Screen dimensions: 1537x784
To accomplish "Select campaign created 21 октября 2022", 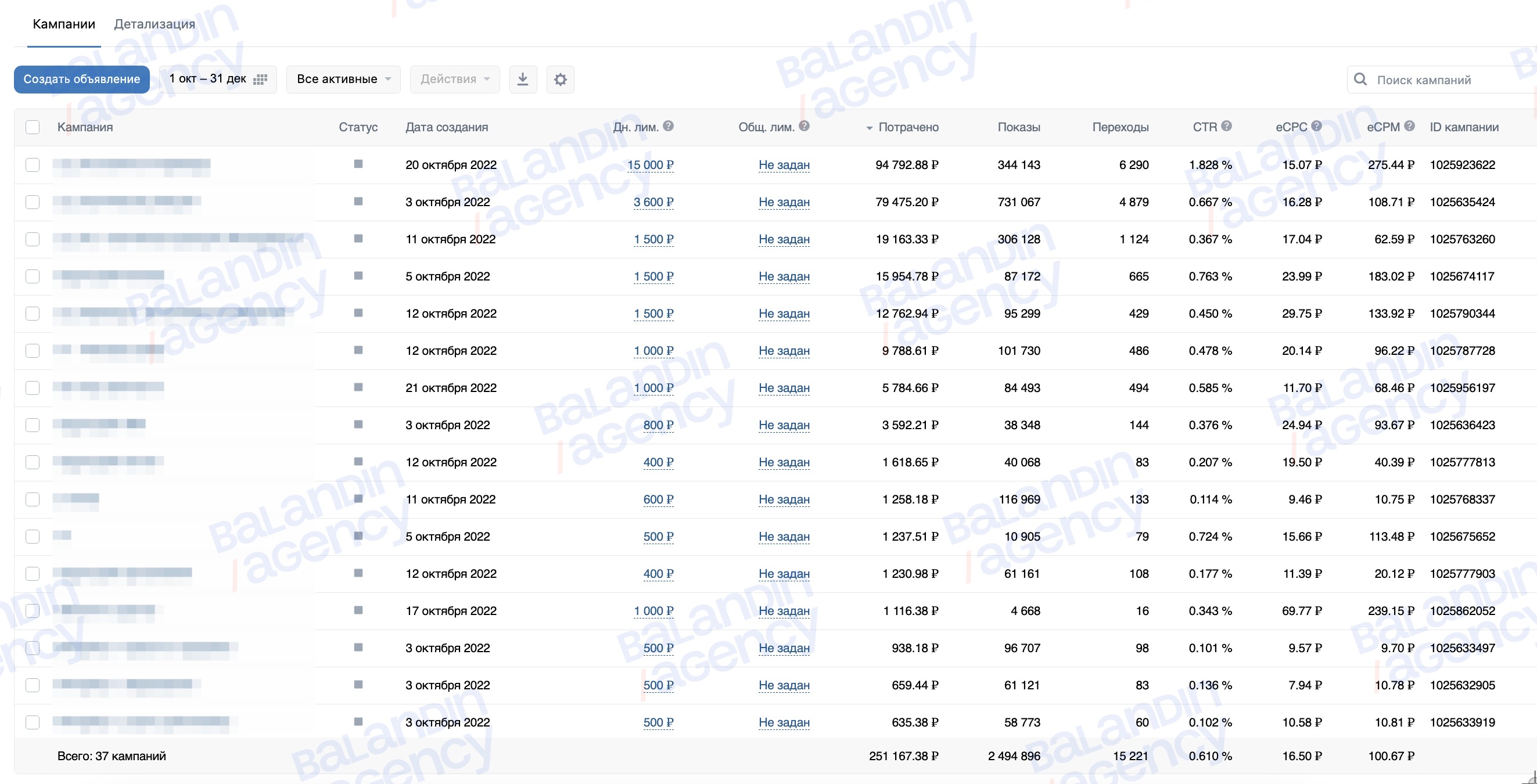I will (x=33, y=388).
